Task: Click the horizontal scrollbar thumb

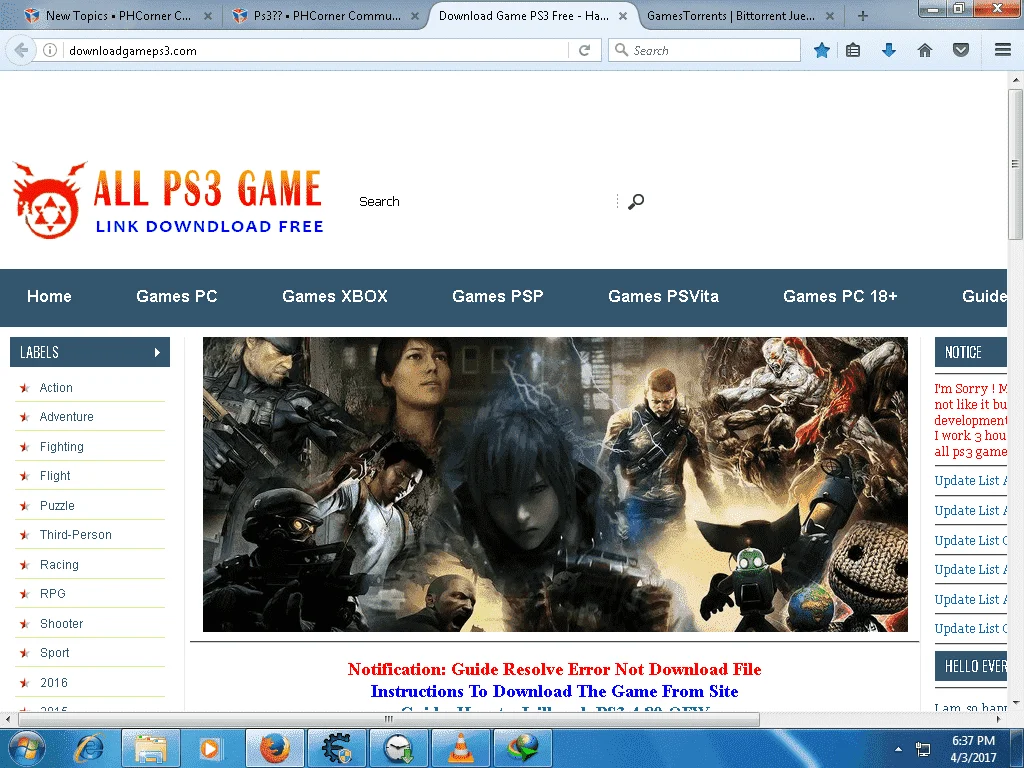Action: 389,719
